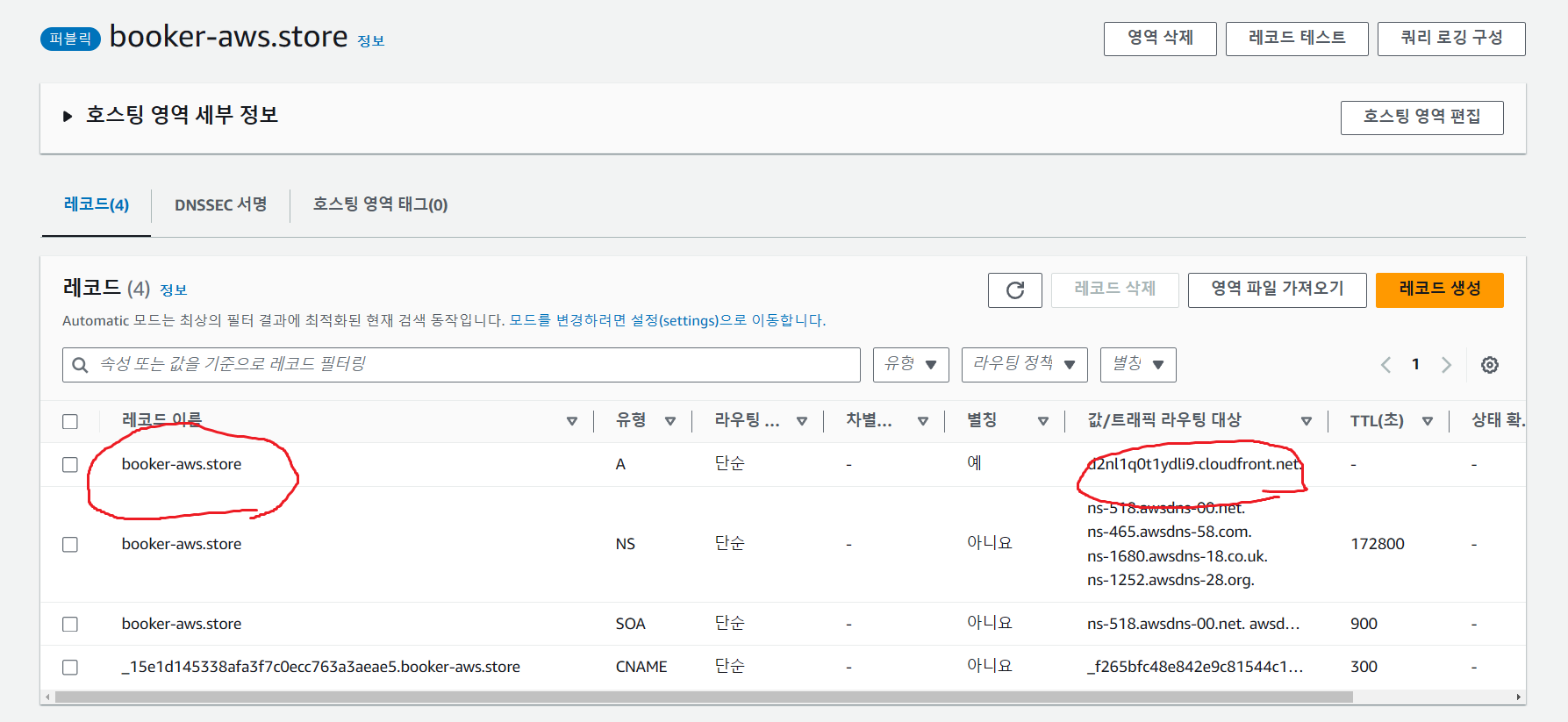Select all records checkbox
The image size is (1568, 722).
click(x=70, y=422)
